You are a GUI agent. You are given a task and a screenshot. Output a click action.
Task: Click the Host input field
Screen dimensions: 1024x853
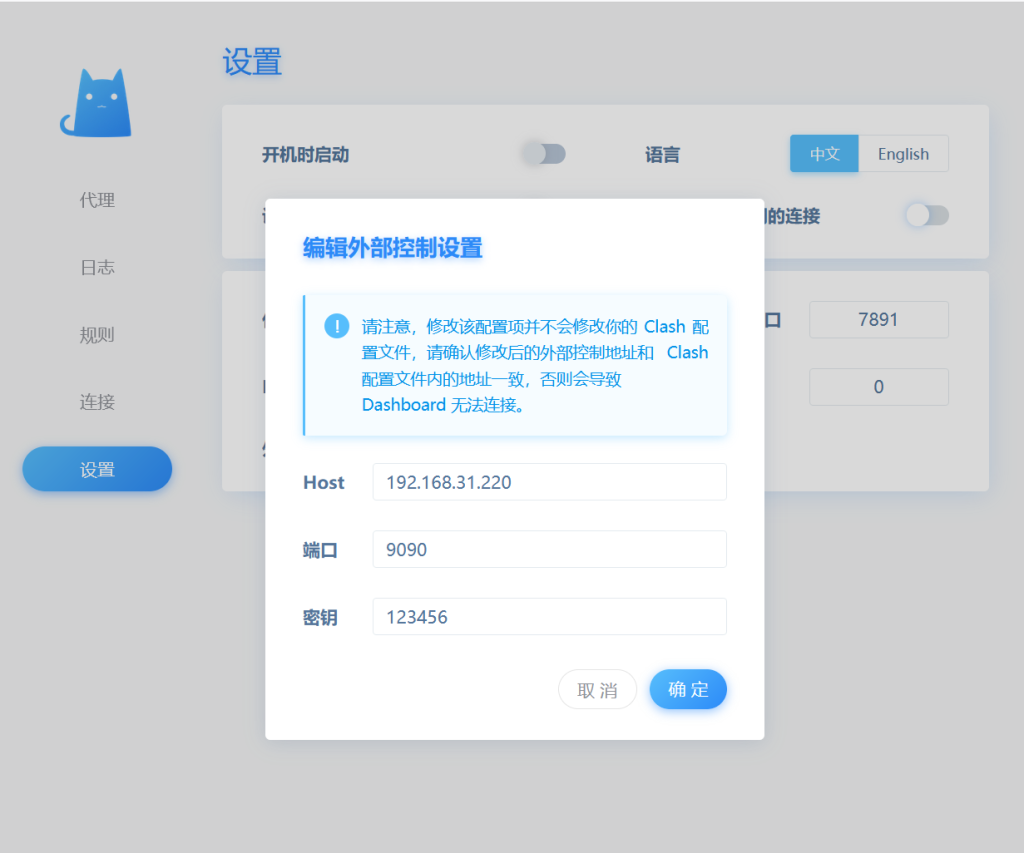[x=549, y=482]
